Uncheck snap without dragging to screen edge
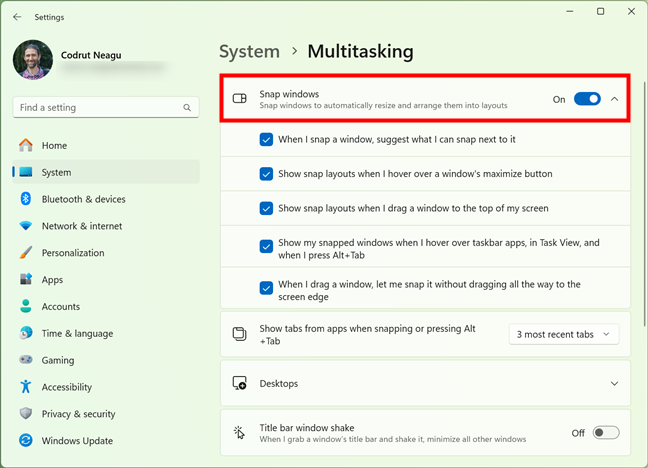The width and height of the screenshot is (648, 468). 266,288
